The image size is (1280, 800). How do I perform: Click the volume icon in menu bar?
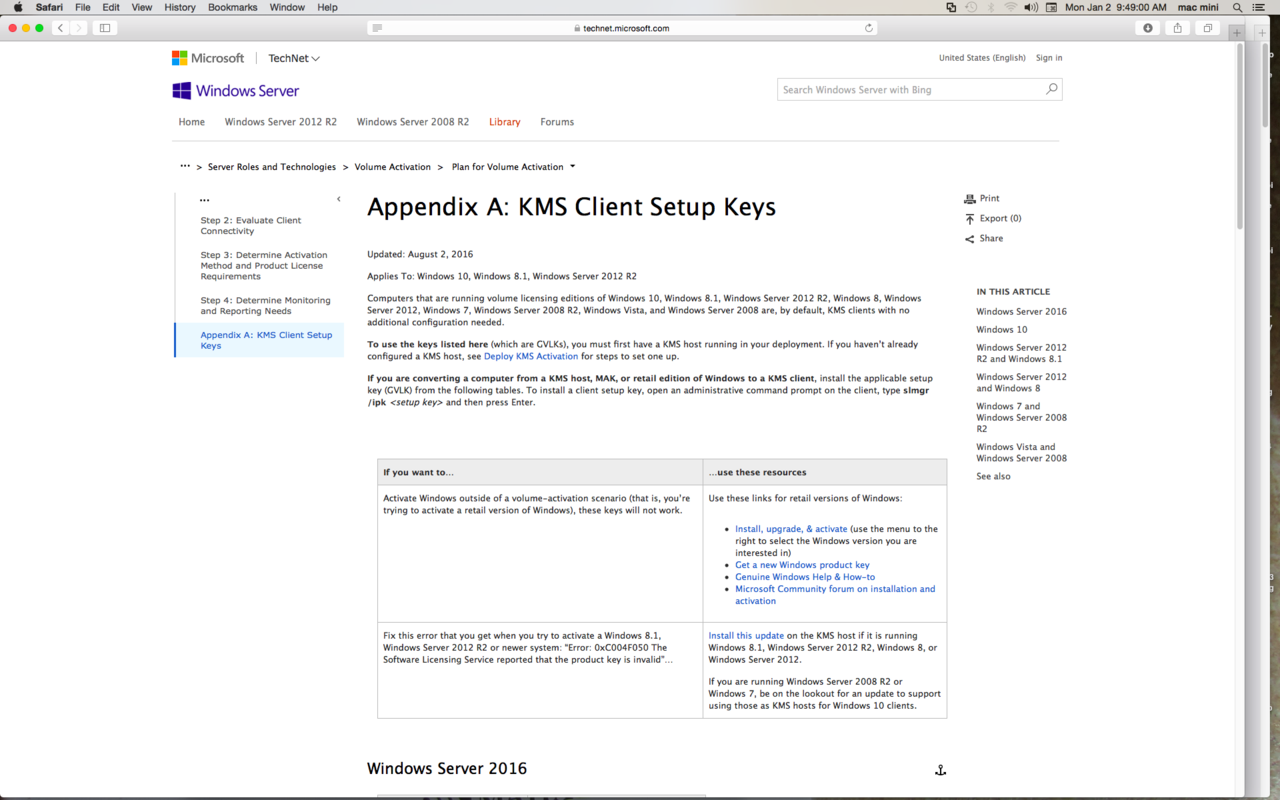pos(1031,7)
